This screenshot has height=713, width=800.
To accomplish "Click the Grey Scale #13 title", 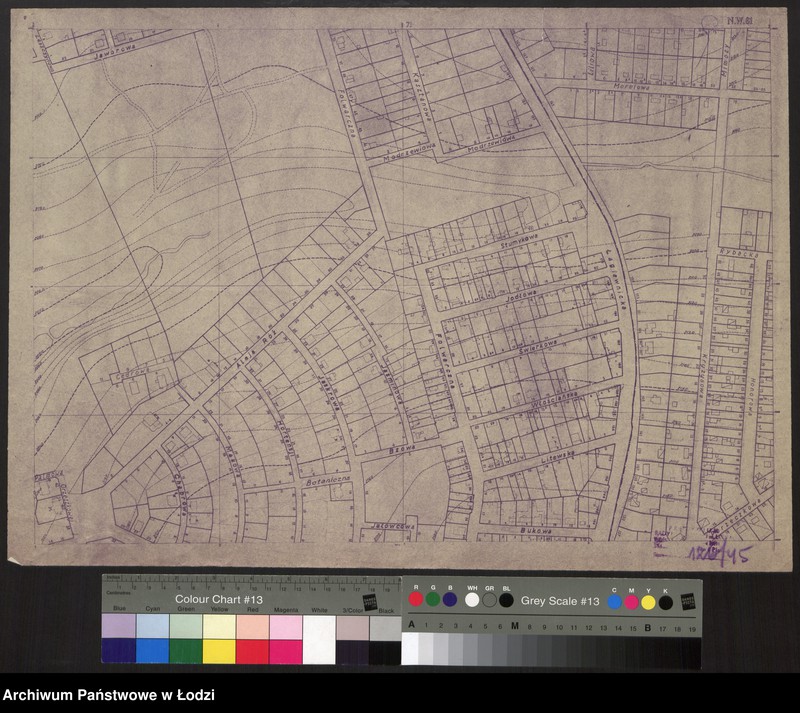I will pyautogui.click(x=560, y=601).
